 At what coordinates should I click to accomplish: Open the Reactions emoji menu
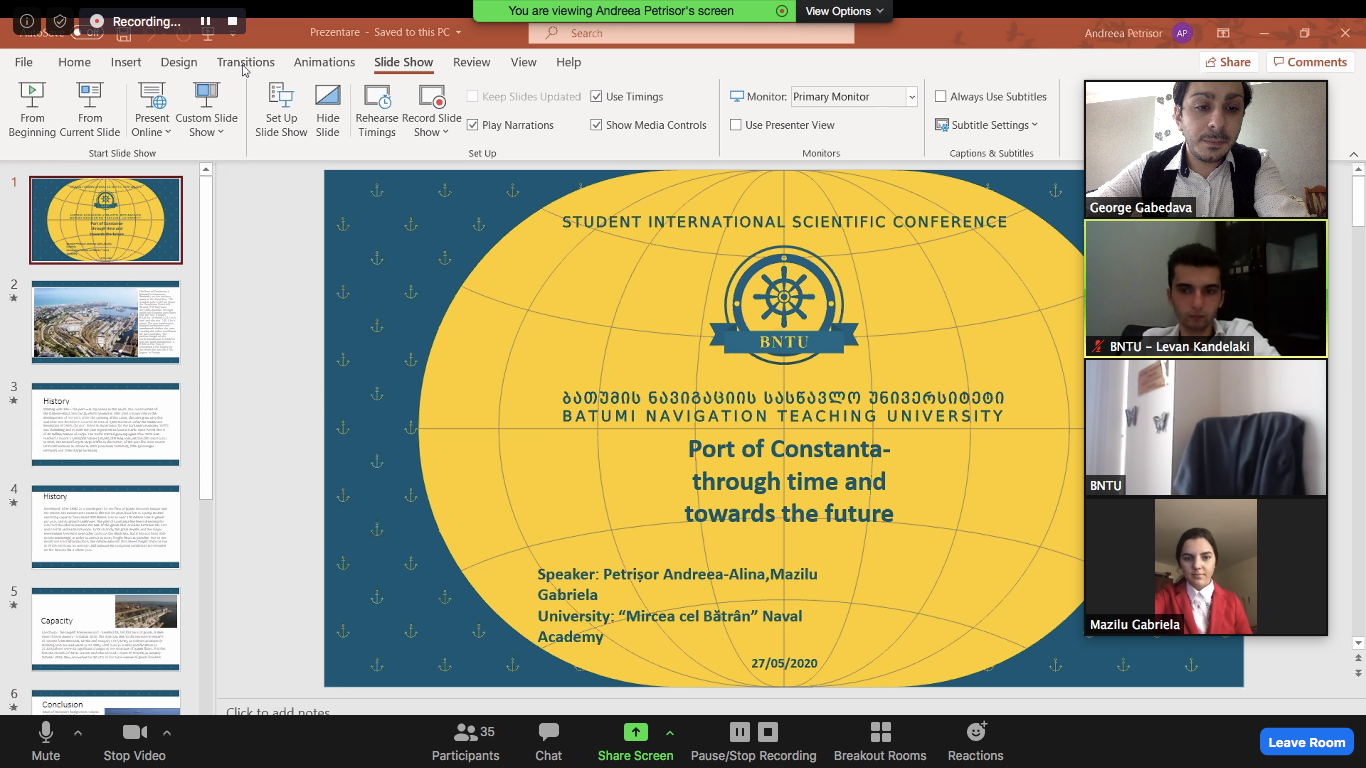click(976, 740)
